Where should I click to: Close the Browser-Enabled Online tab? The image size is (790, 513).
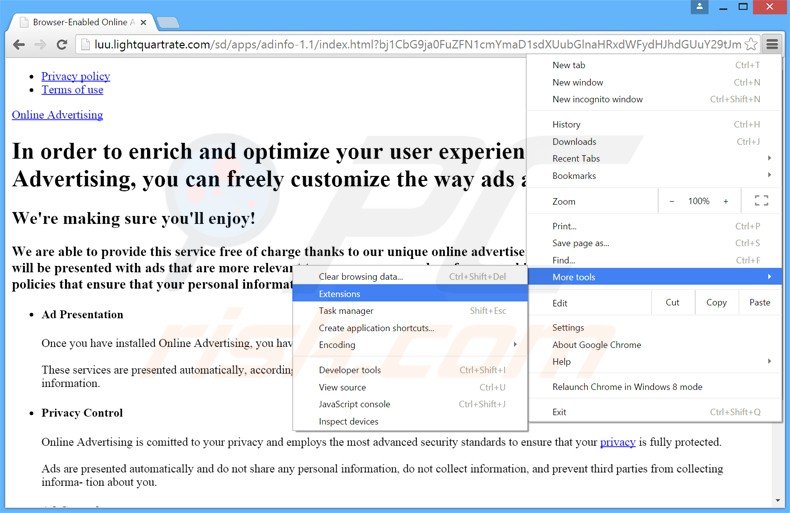coord(144,22)
